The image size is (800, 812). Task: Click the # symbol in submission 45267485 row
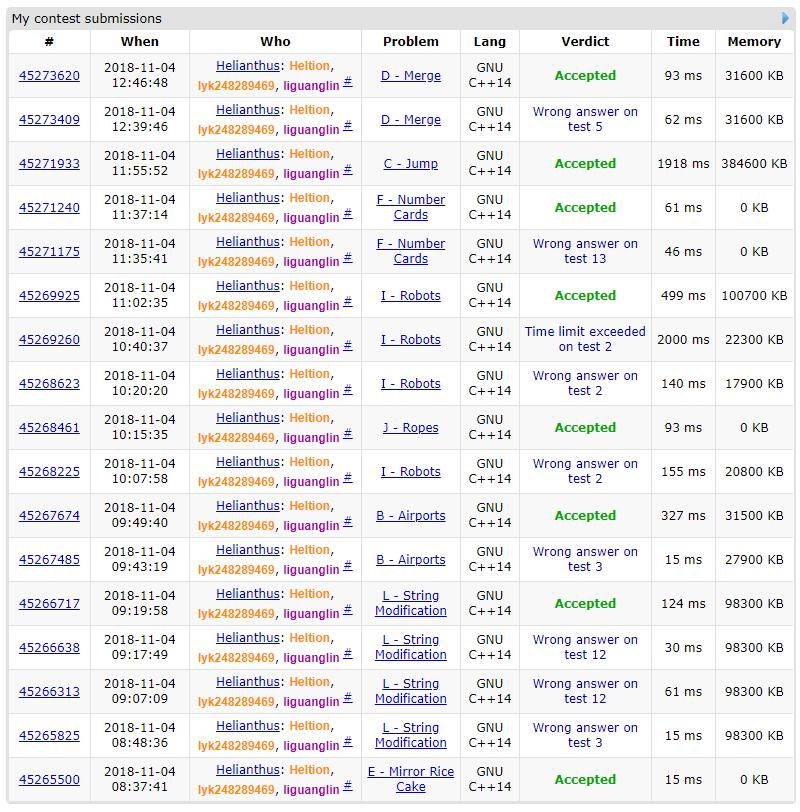[348, 567]
